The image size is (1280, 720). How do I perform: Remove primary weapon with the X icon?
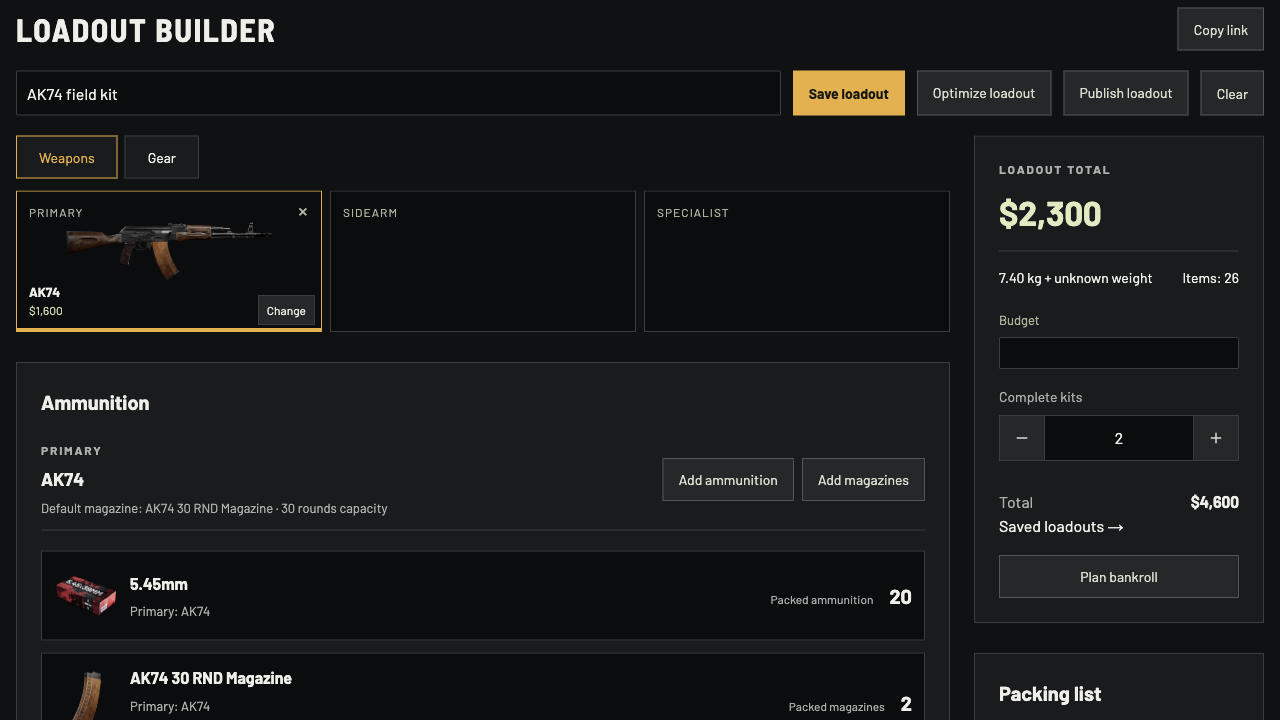(303, 212)
